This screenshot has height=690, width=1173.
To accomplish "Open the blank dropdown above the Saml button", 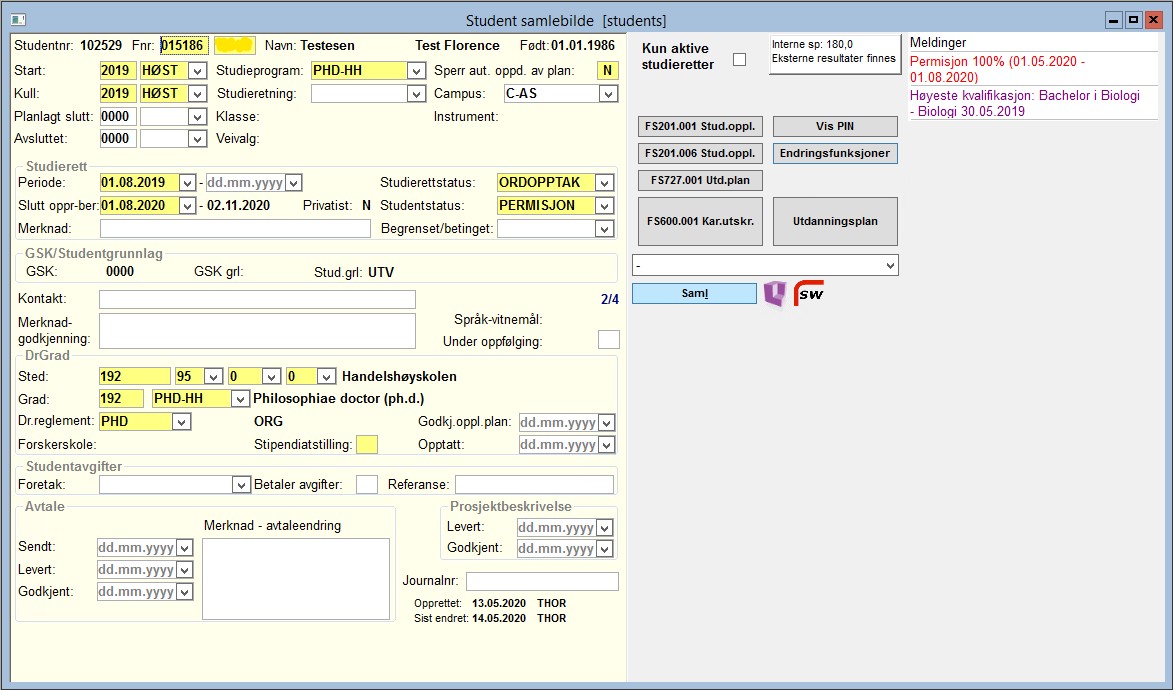I will tap(765, 266).
